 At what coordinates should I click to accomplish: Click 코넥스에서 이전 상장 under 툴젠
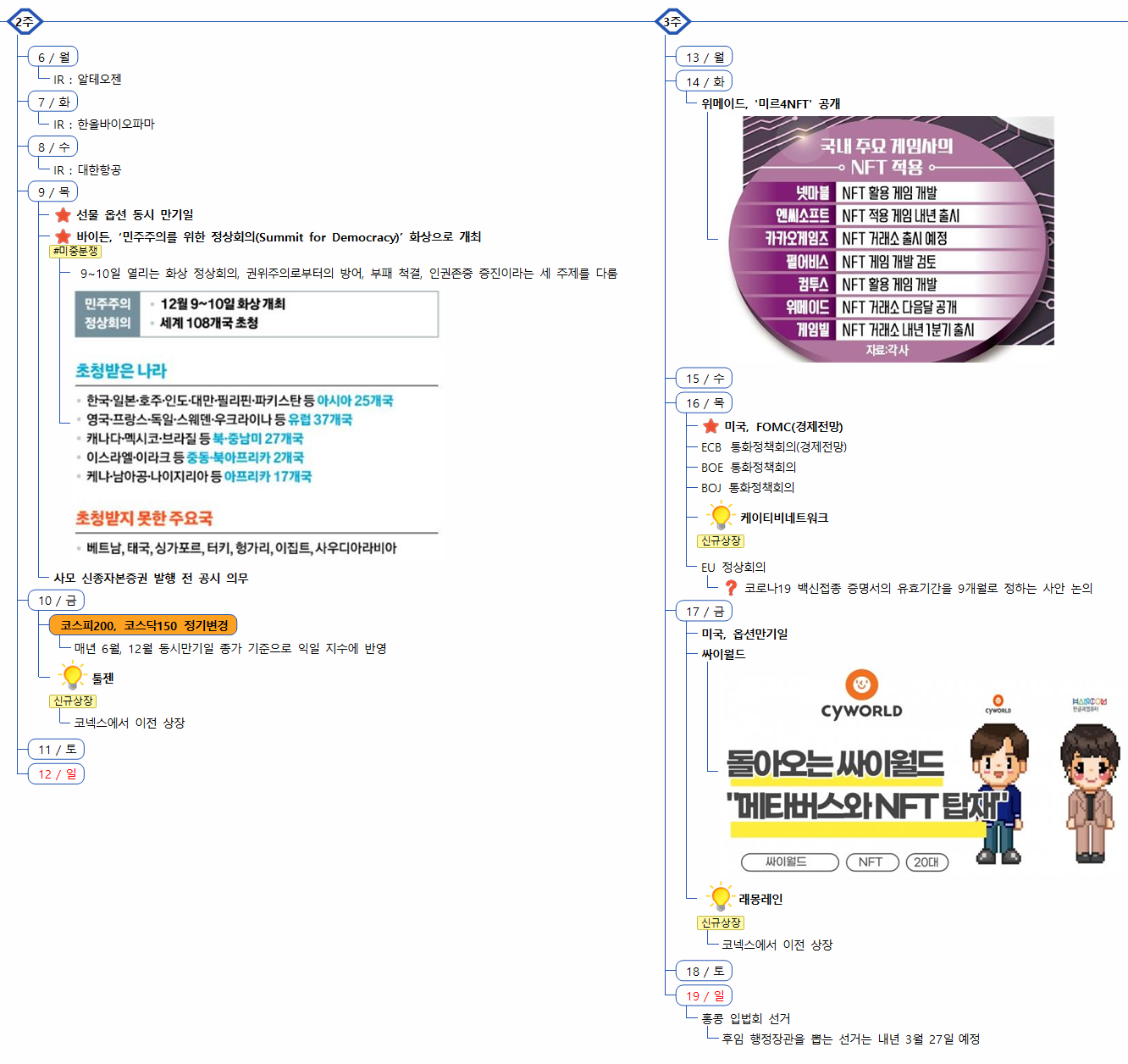click(129, 723)
